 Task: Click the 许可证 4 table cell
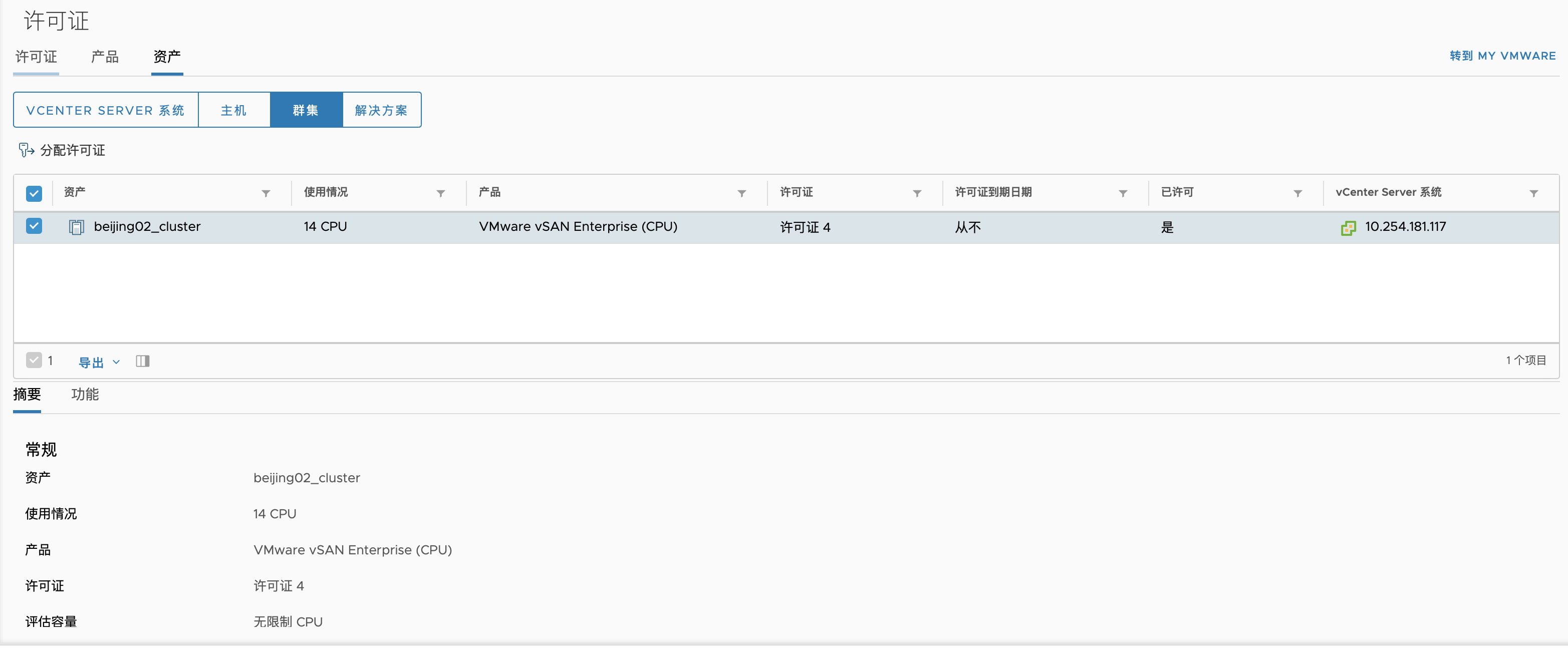(x=805, y=227)
